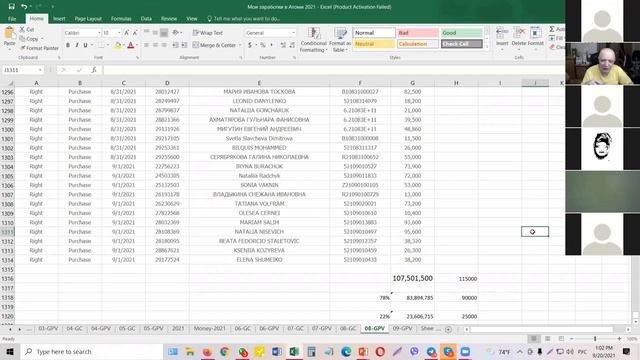640x360 pixels.
Task: Toggle center horizontal alignment
Action: 155,45
